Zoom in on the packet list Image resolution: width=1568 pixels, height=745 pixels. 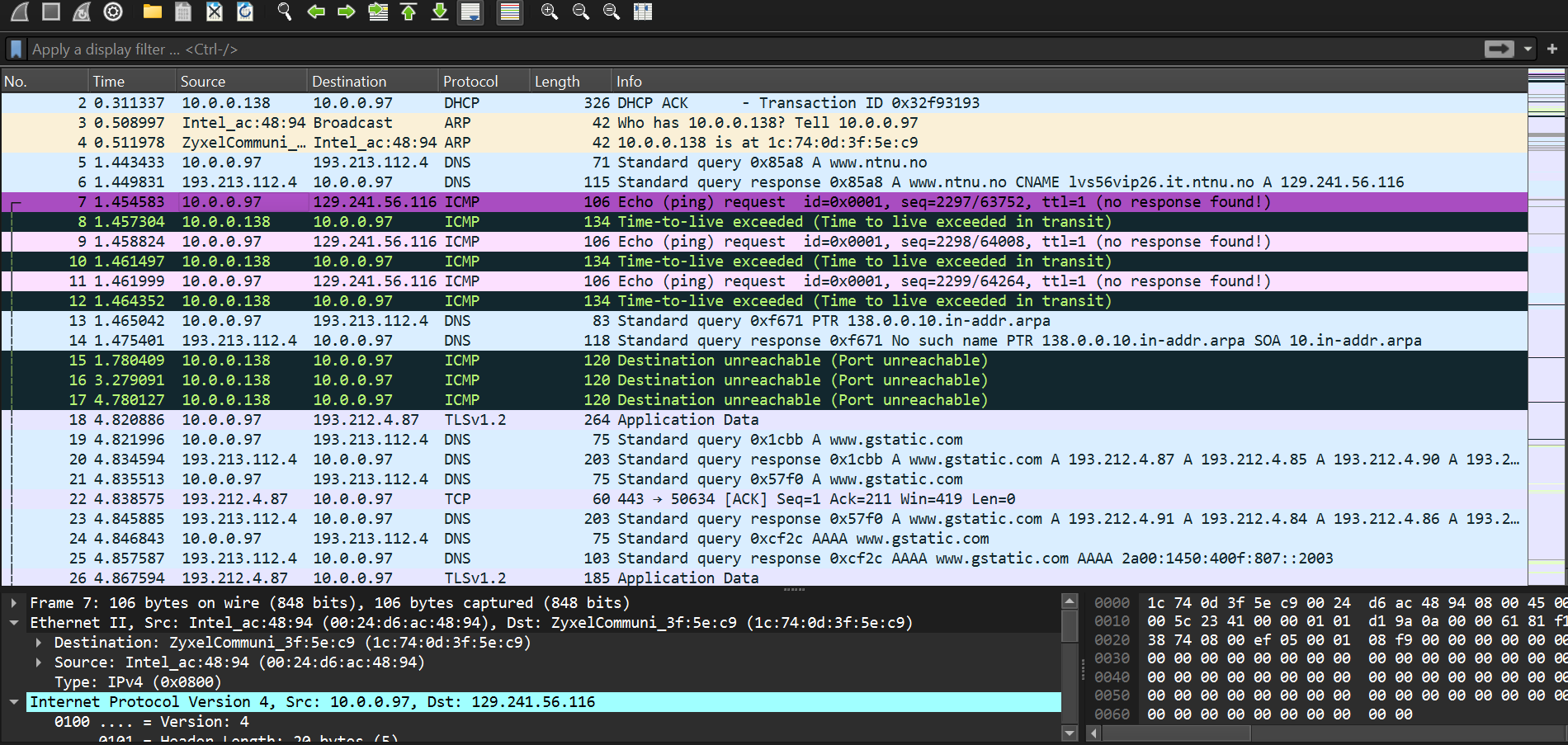pyautogui.click(x=549, y=12)
